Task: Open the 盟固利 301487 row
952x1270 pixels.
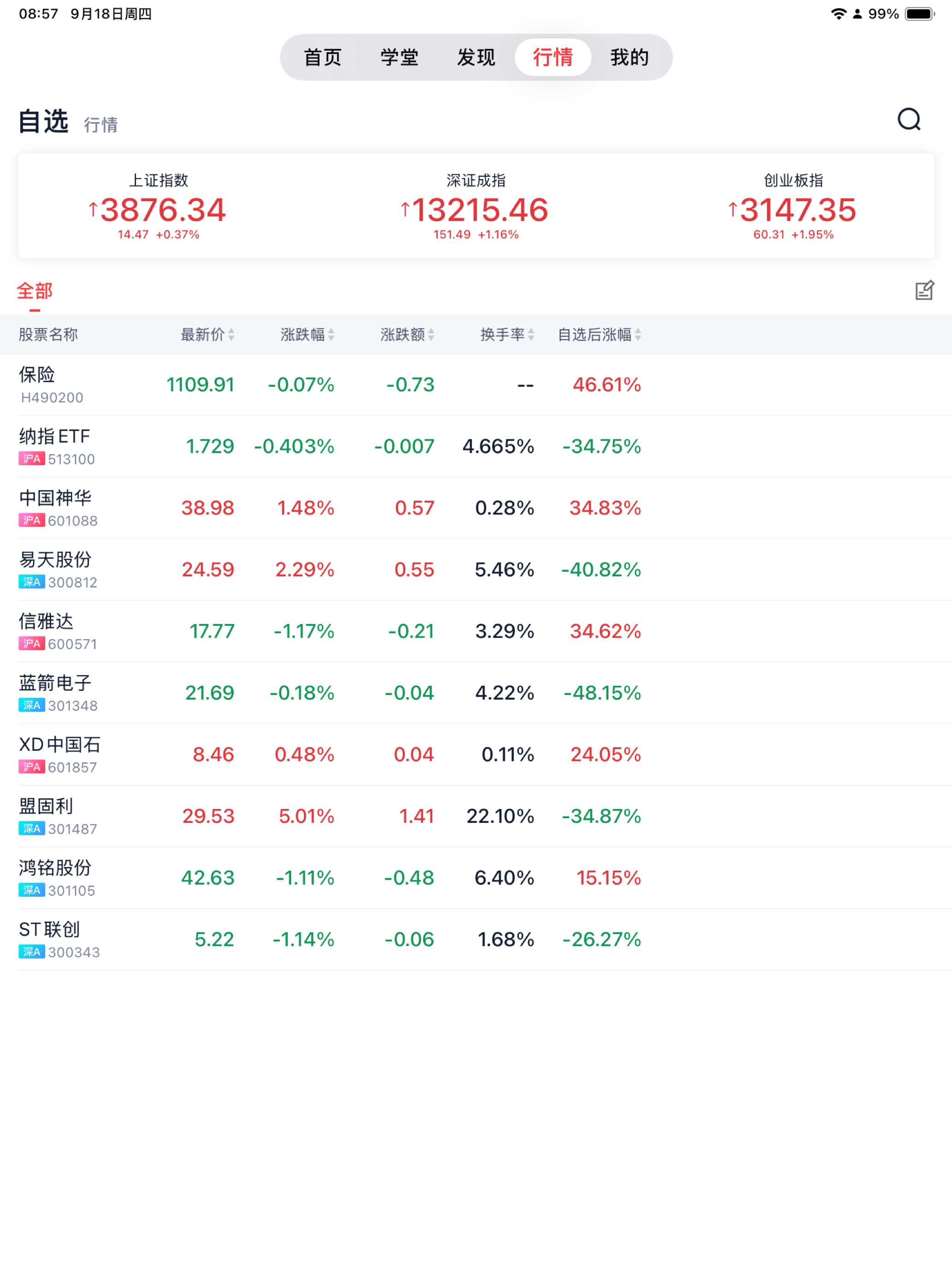Action: click(476, 816)
